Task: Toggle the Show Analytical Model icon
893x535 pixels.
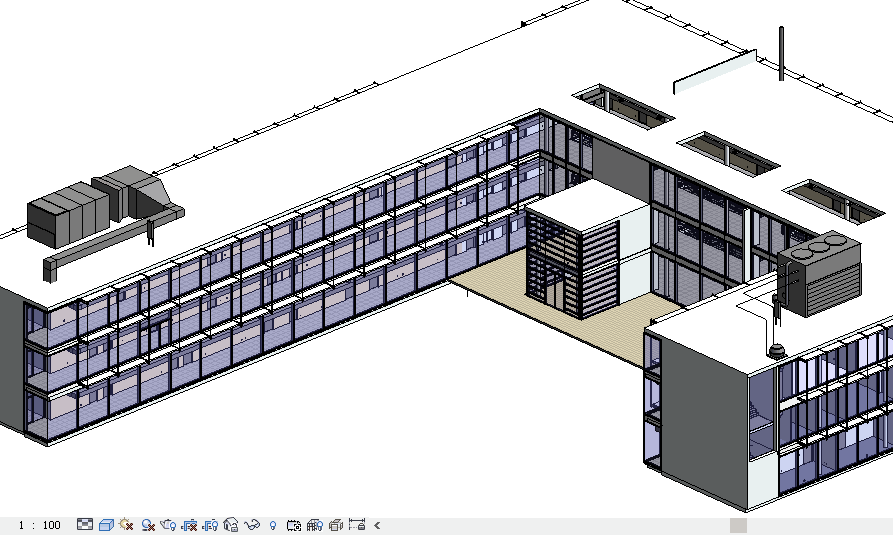Action: (314, 524)
